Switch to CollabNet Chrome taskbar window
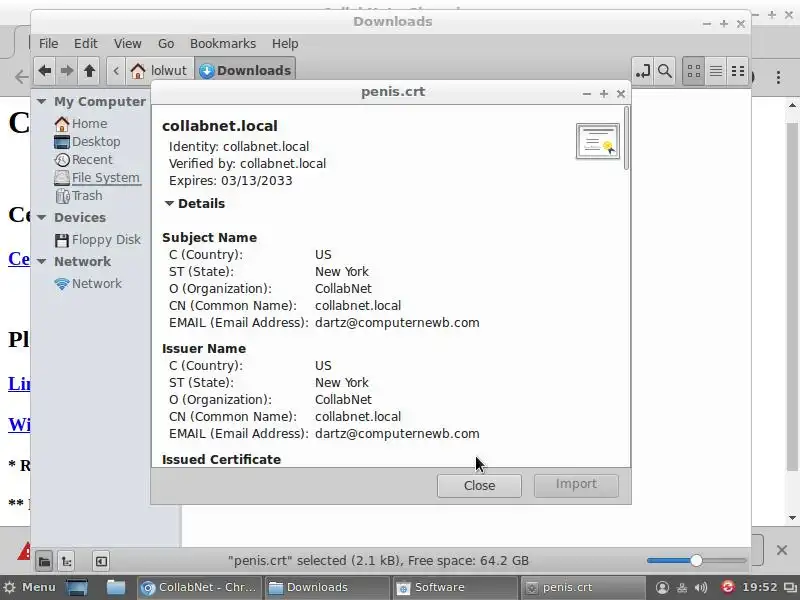Image resolution: width=800 pixels, height=600 pixels. click(x=199, y=587)
